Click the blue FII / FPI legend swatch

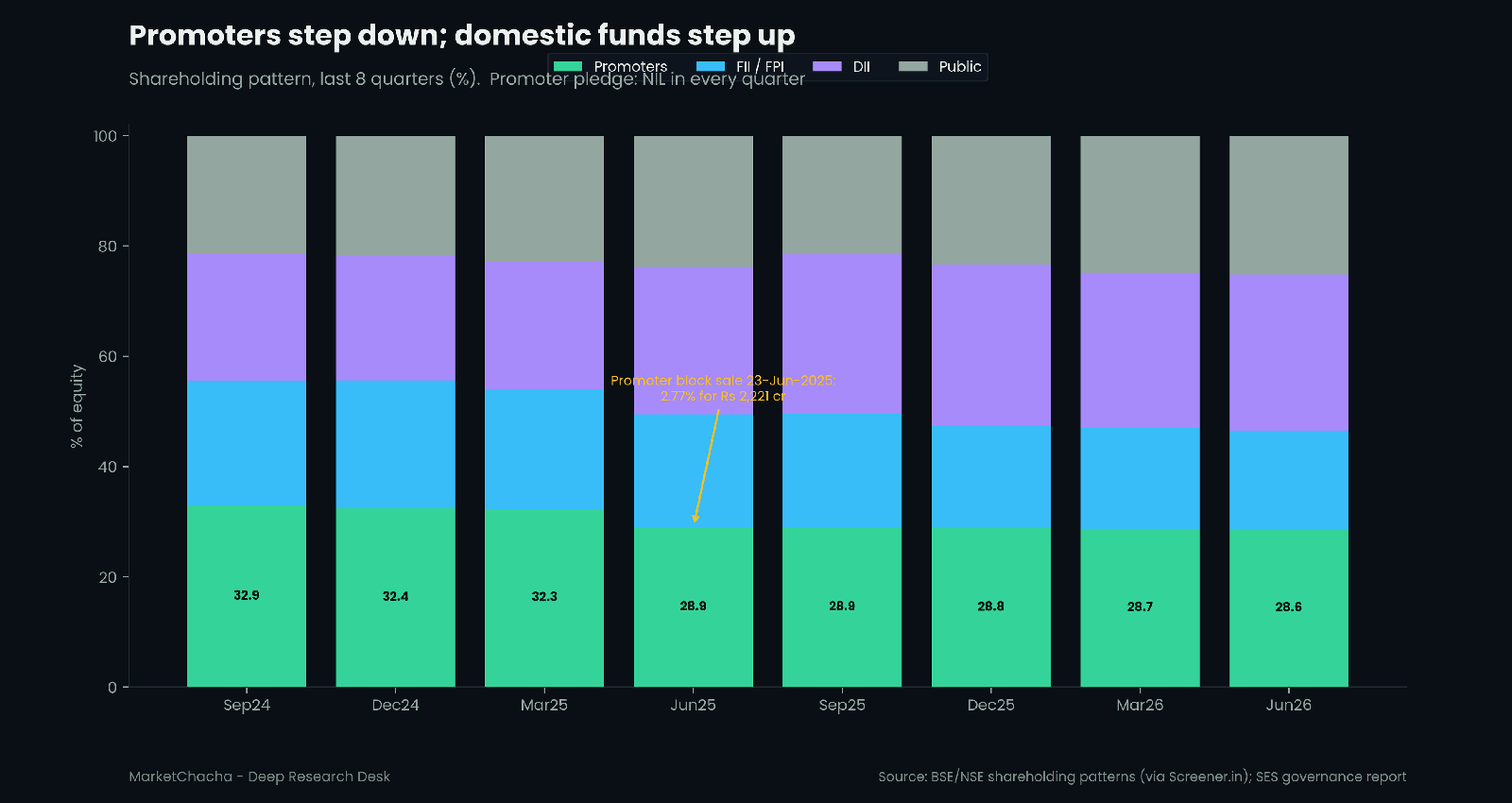[711, 66]
